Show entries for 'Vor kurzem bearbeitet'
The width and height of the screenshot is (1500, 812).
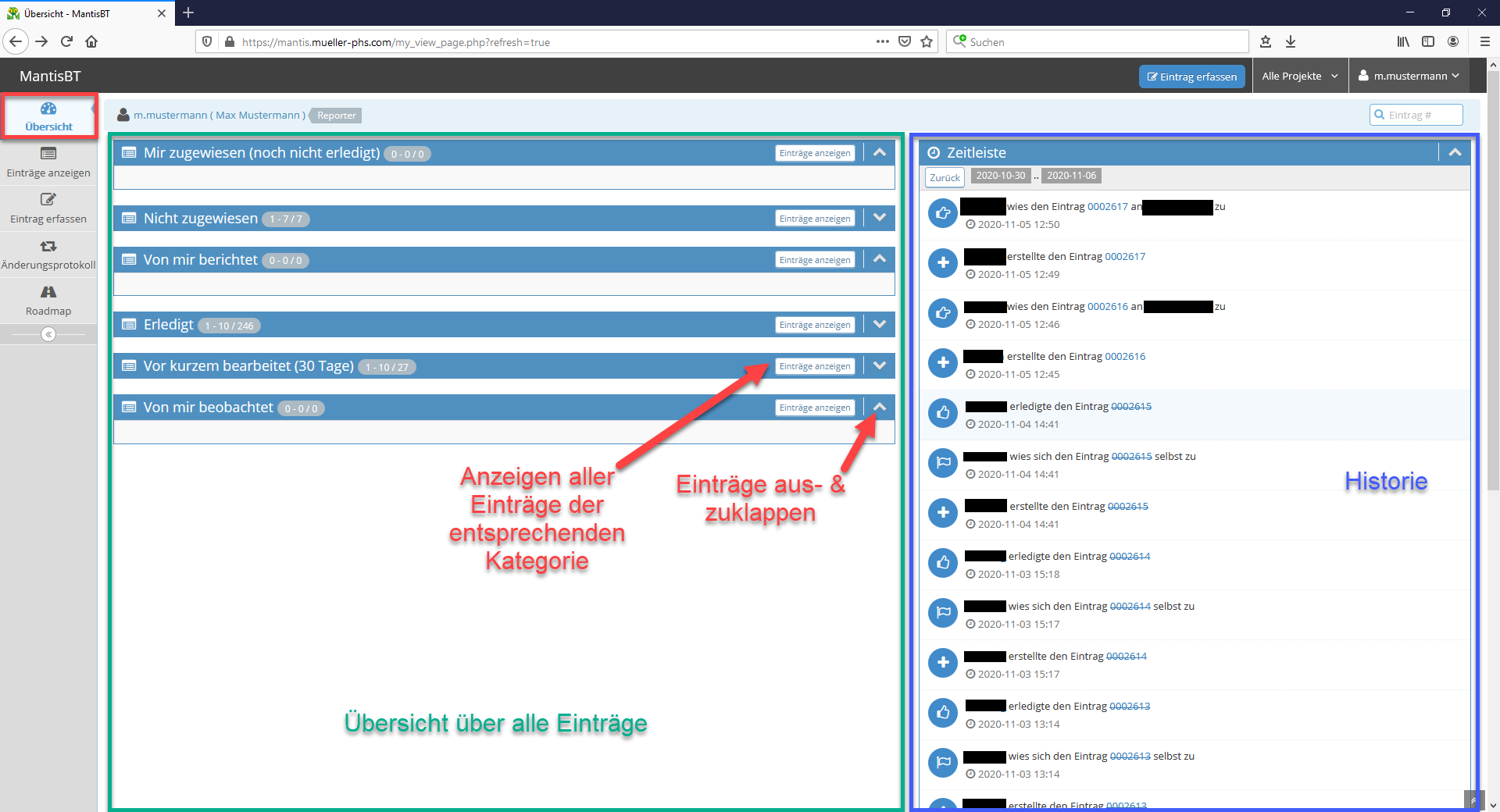pos(815,366)
